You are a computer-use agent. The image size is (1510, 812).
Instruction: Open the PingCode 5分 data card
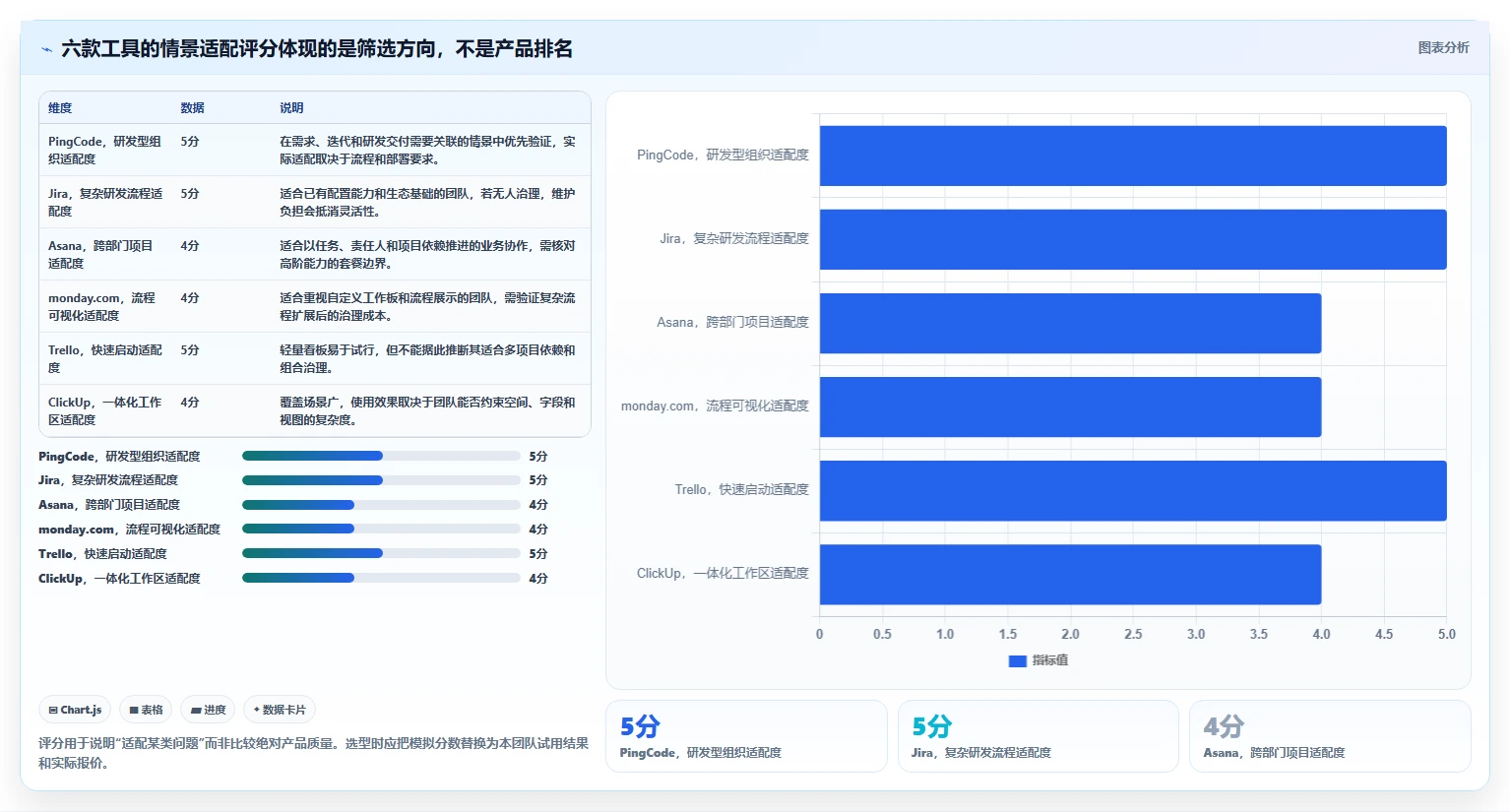746,736
